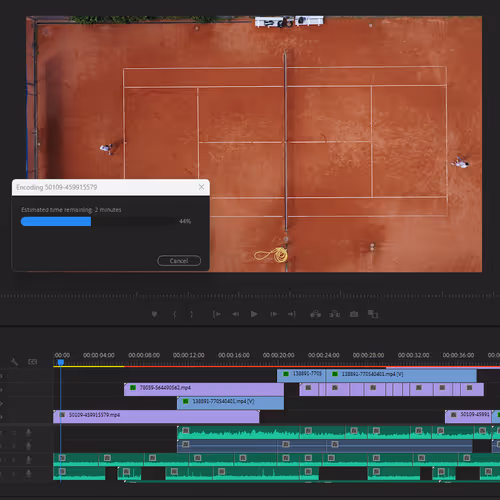
Task: Click the Mark In bracket icon
Action: tap(174, 314)
